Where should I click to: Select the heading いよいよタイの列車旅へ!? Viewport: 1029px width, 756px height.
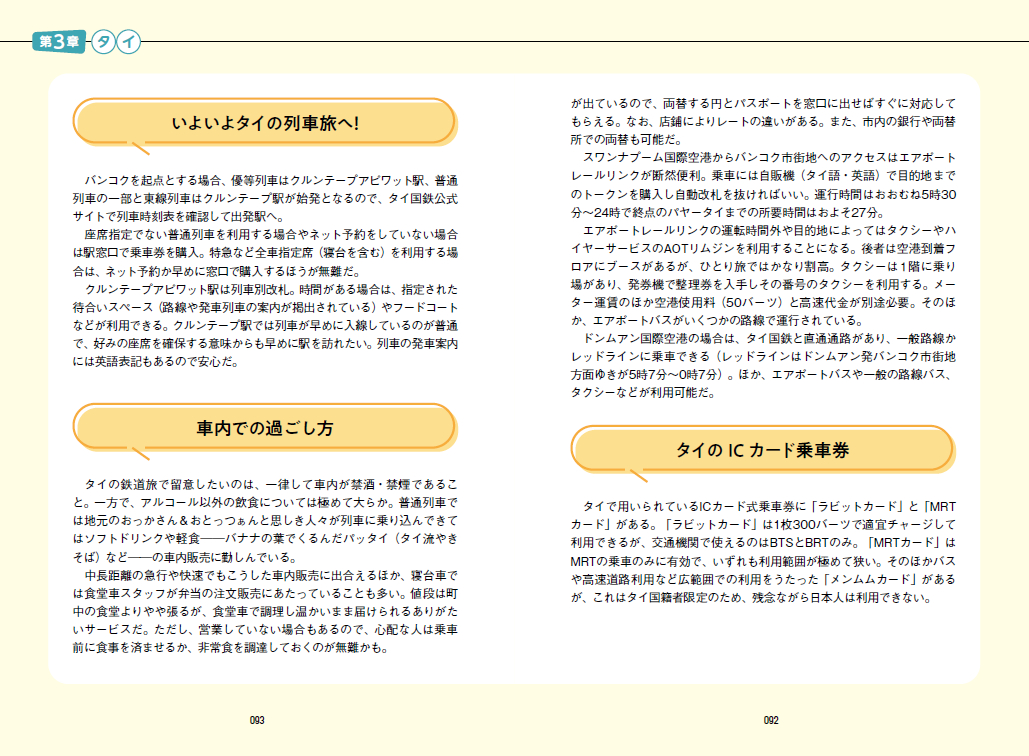coord(264,124)
